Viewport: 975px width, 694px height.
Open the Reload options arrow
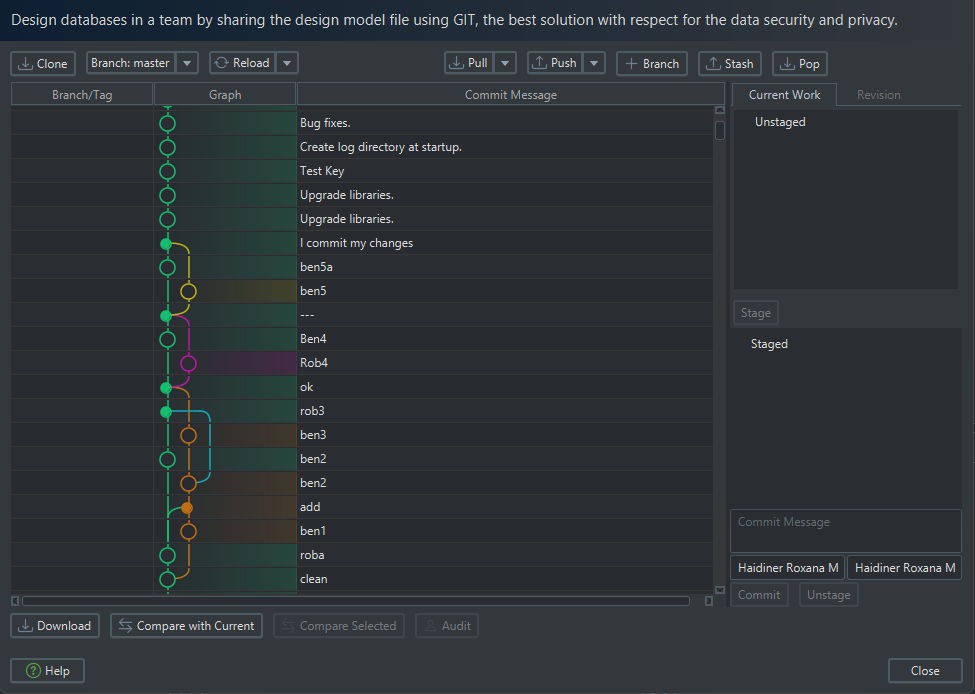tap(287, 63)
